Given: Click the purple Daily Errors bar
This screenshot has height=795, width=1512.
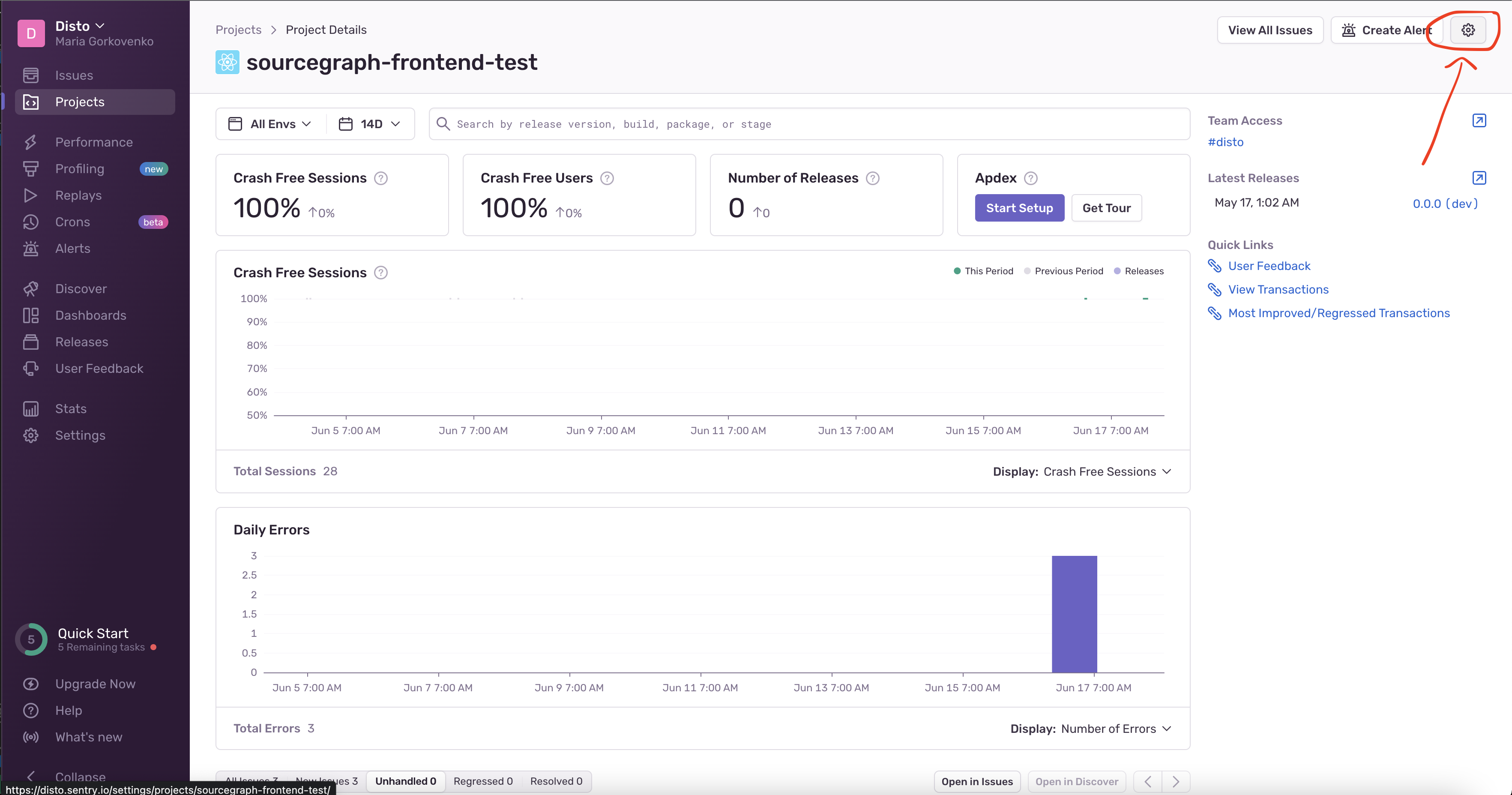Looking at the screenshot, I should [1074, 614].
